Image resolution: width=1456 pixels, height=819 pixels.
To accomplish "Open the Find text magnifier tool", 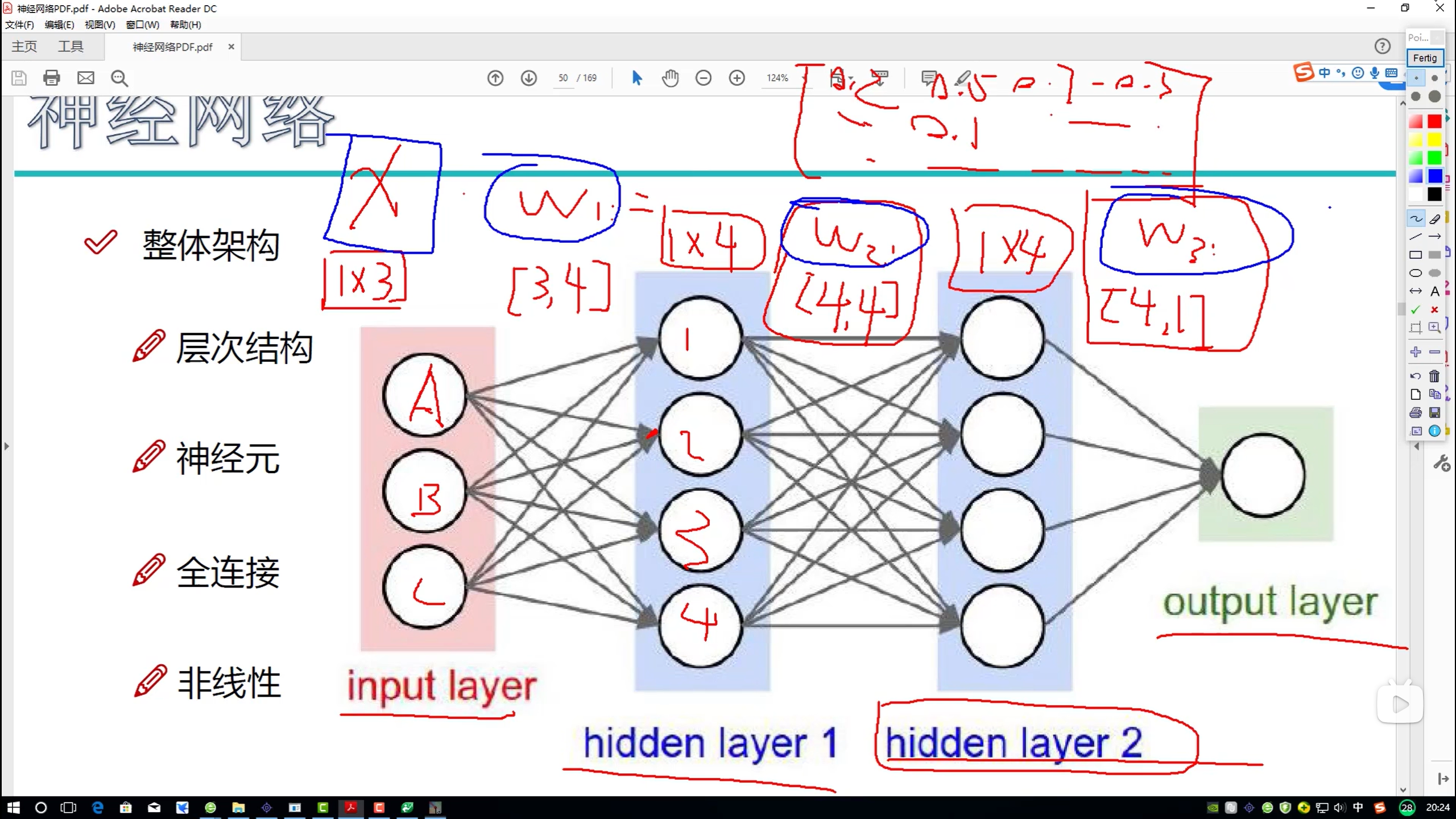I will click(119, 78).
